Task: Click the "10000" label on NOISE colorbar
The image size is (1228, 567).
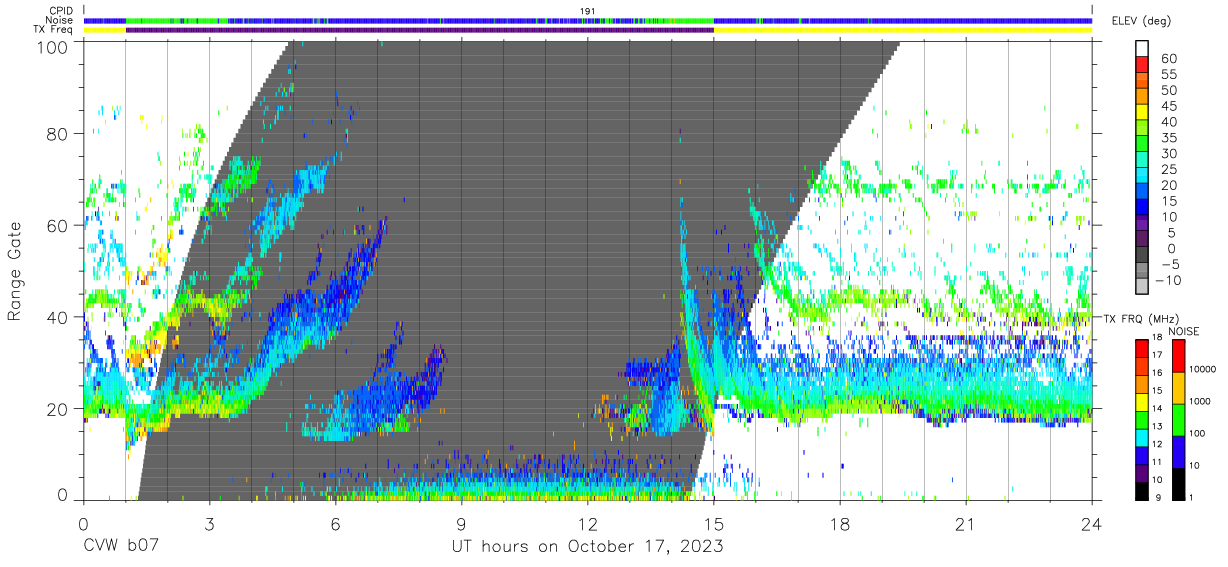Action: coord(1201,370)
